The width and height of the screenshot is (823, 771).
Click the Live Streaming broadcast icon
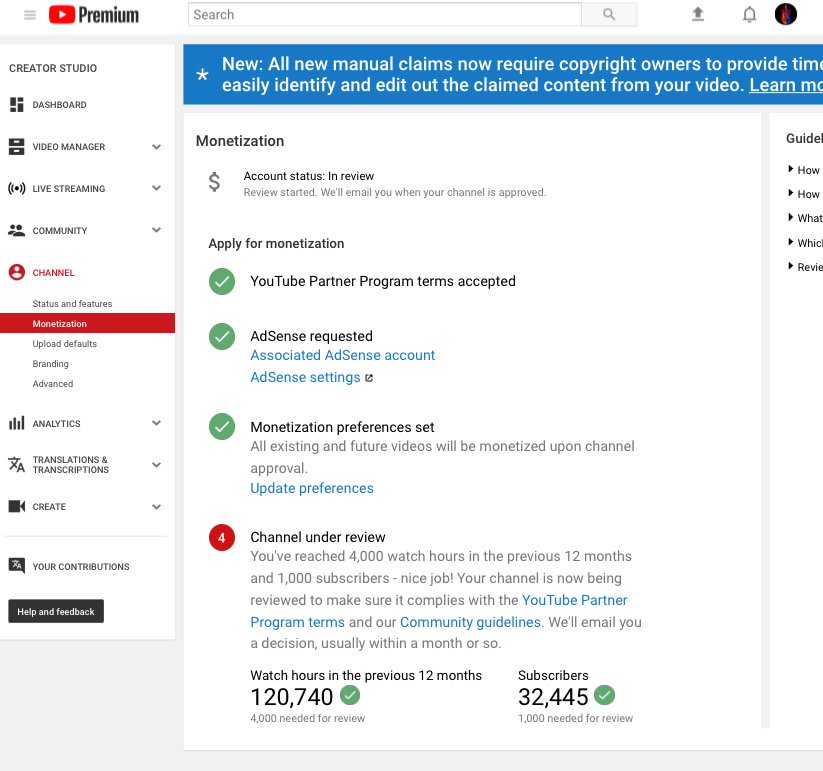coord(16,188)
